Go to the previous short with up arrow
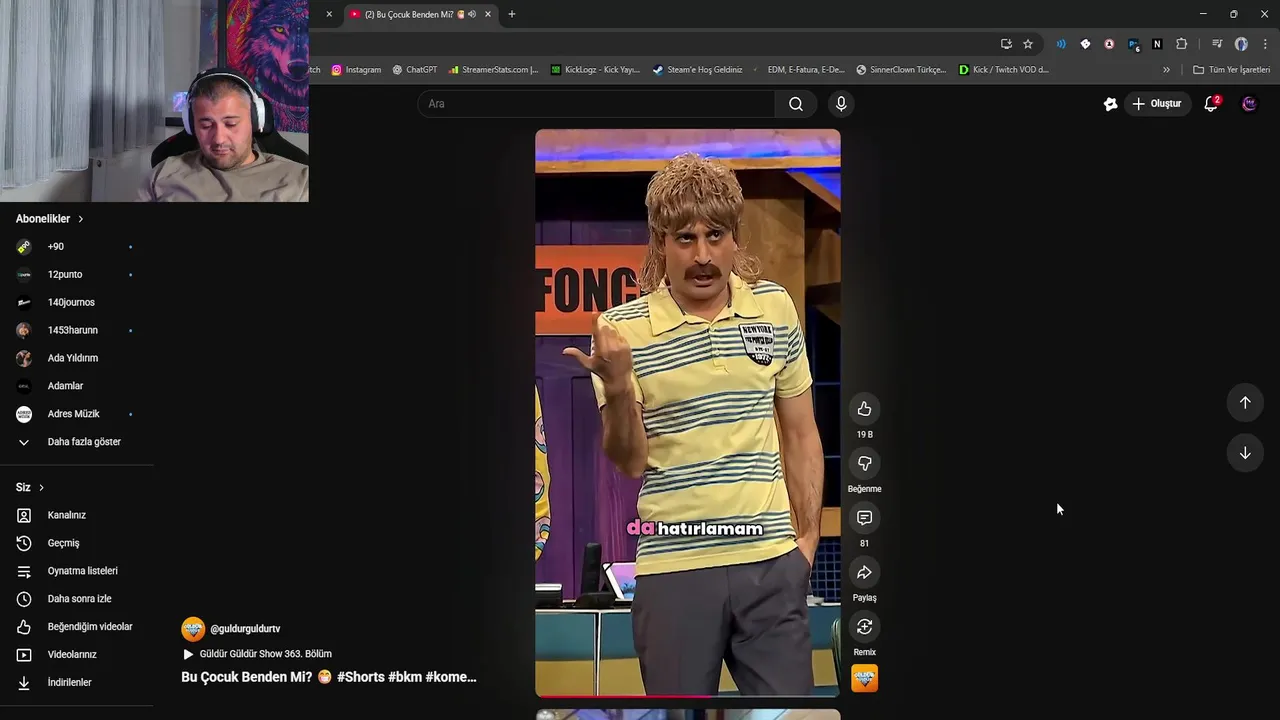The image size is (1280, 720). click(1245, 402)
